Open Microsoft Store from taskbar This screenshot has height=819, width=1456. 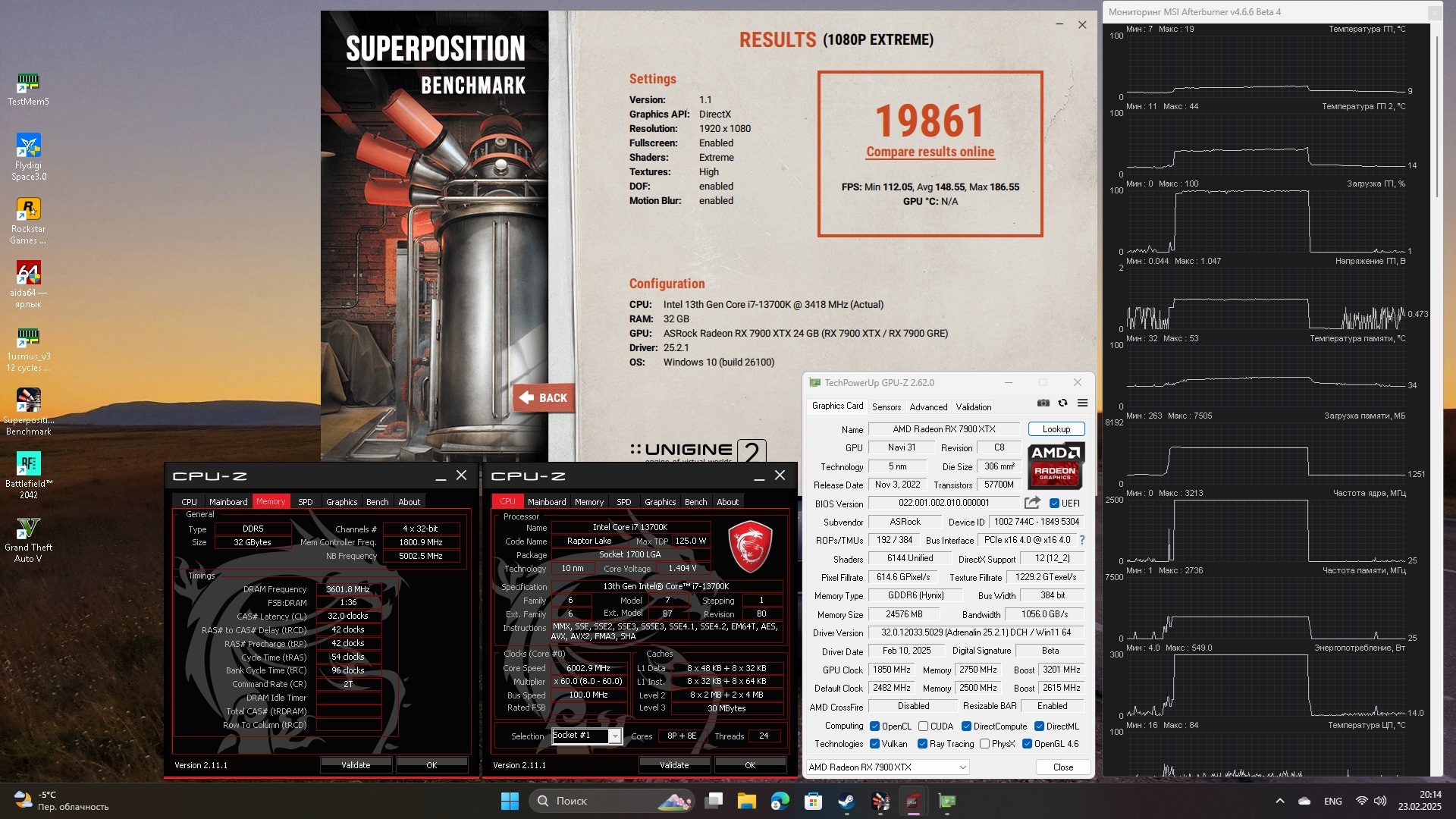click(814, 801)
